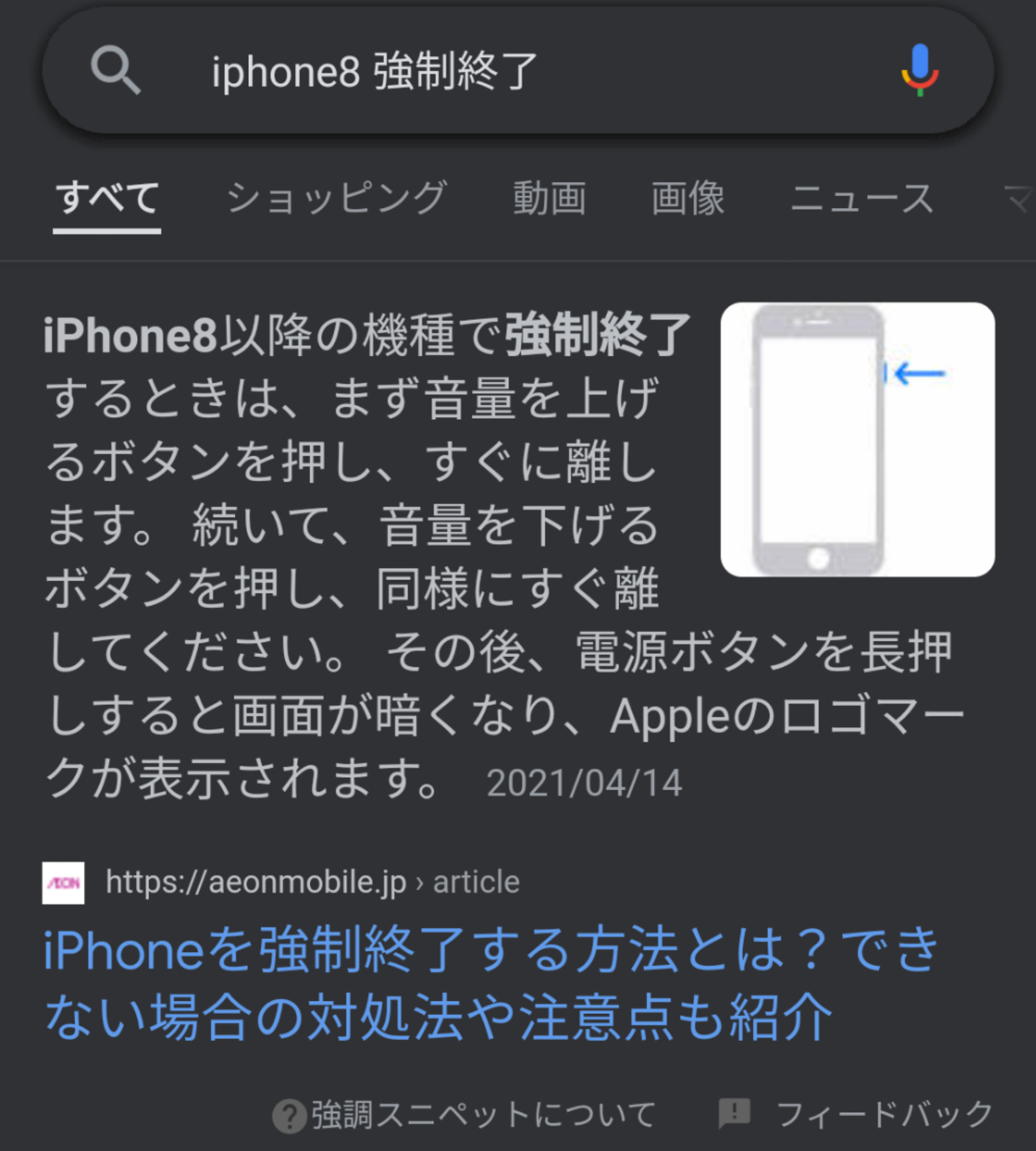
Task: Click the article breadcrumb text
Action: (x=476, y=882)
